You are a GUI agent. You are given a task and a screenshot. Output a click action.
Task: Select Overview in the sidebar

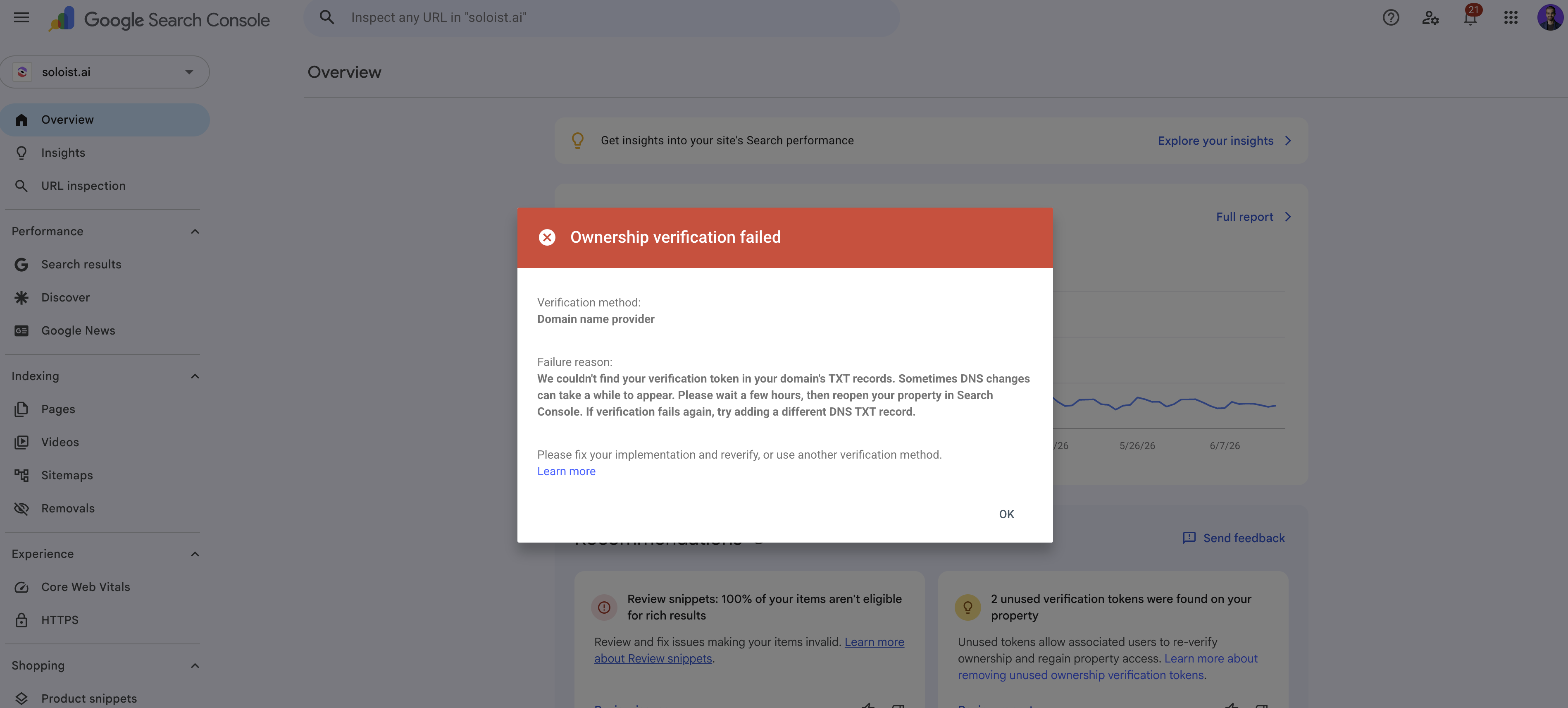(105, 120)
